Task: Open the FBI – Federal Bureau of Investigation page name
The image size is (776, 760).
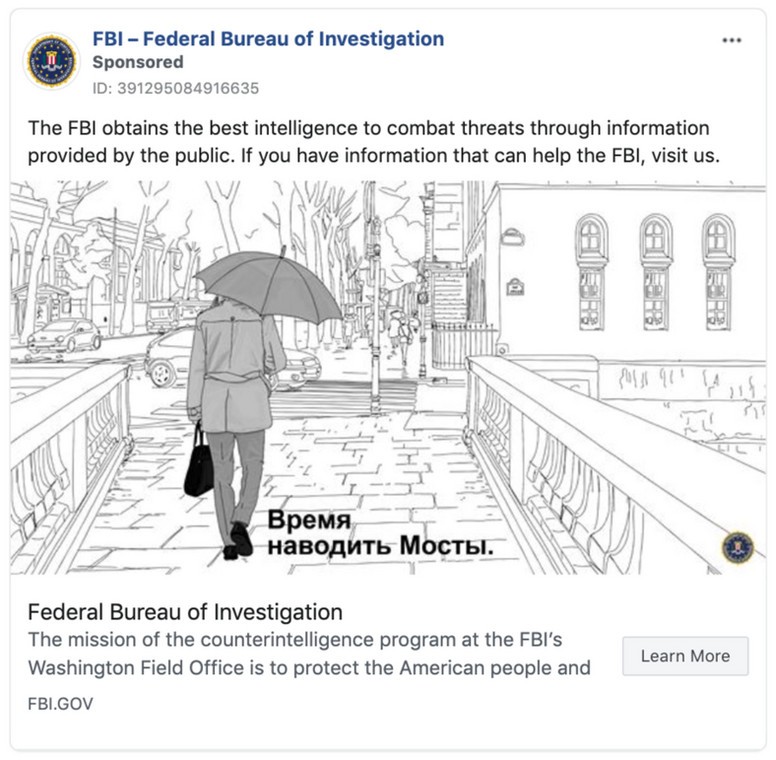Action: tap(268, 39)
